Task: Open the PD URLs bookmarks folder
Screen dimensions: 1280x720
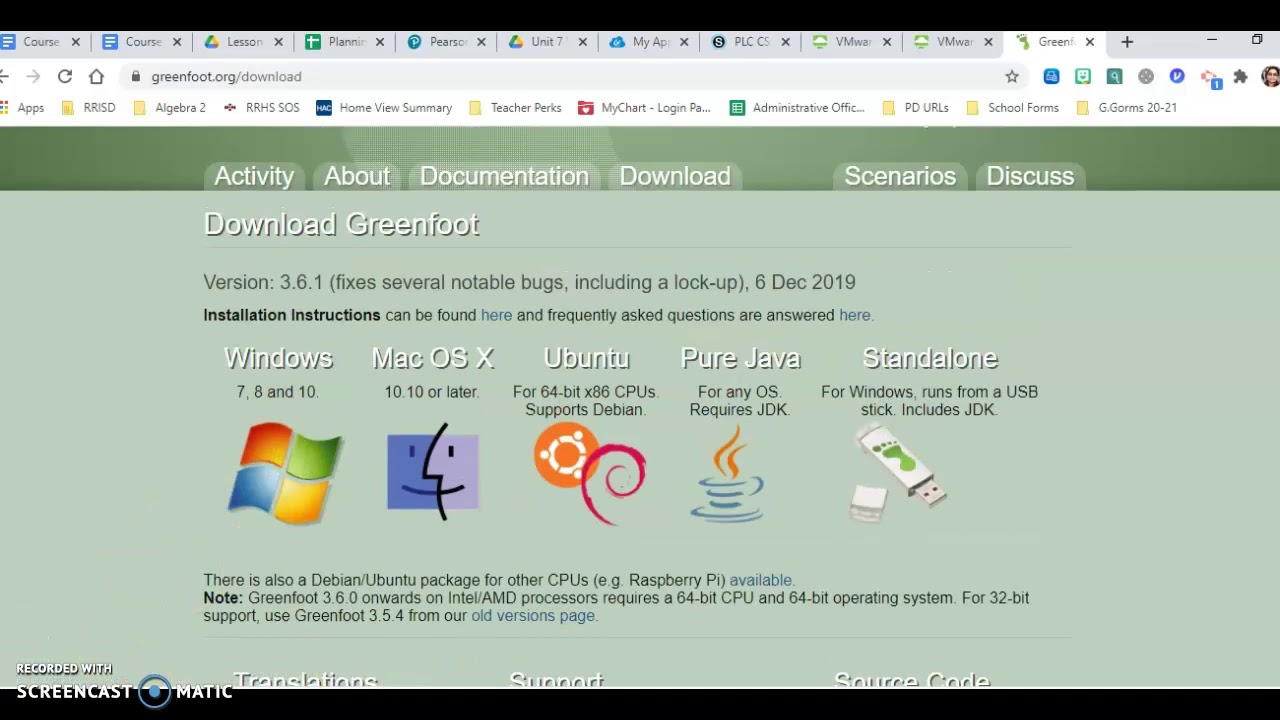Action: (915, 107)
